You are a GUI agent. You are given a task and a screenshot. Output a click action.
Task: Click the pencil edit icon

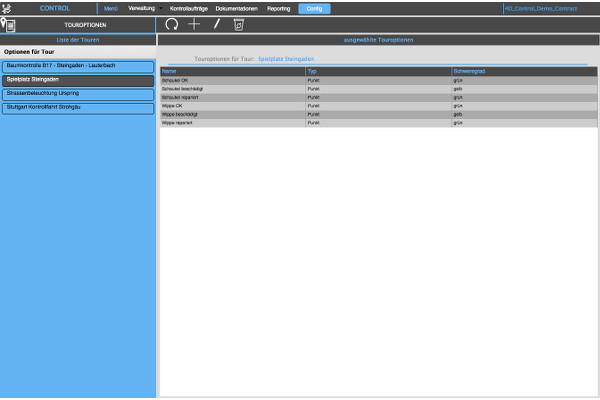216,23
